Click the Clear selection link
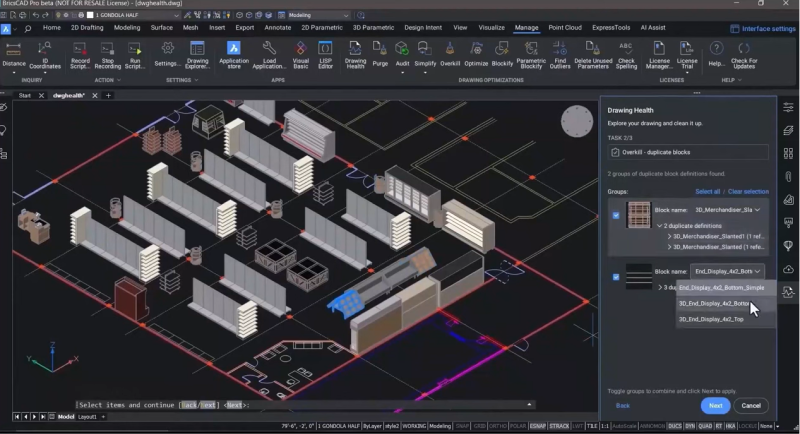Screen dimensions: 800x434 [748, 191]
